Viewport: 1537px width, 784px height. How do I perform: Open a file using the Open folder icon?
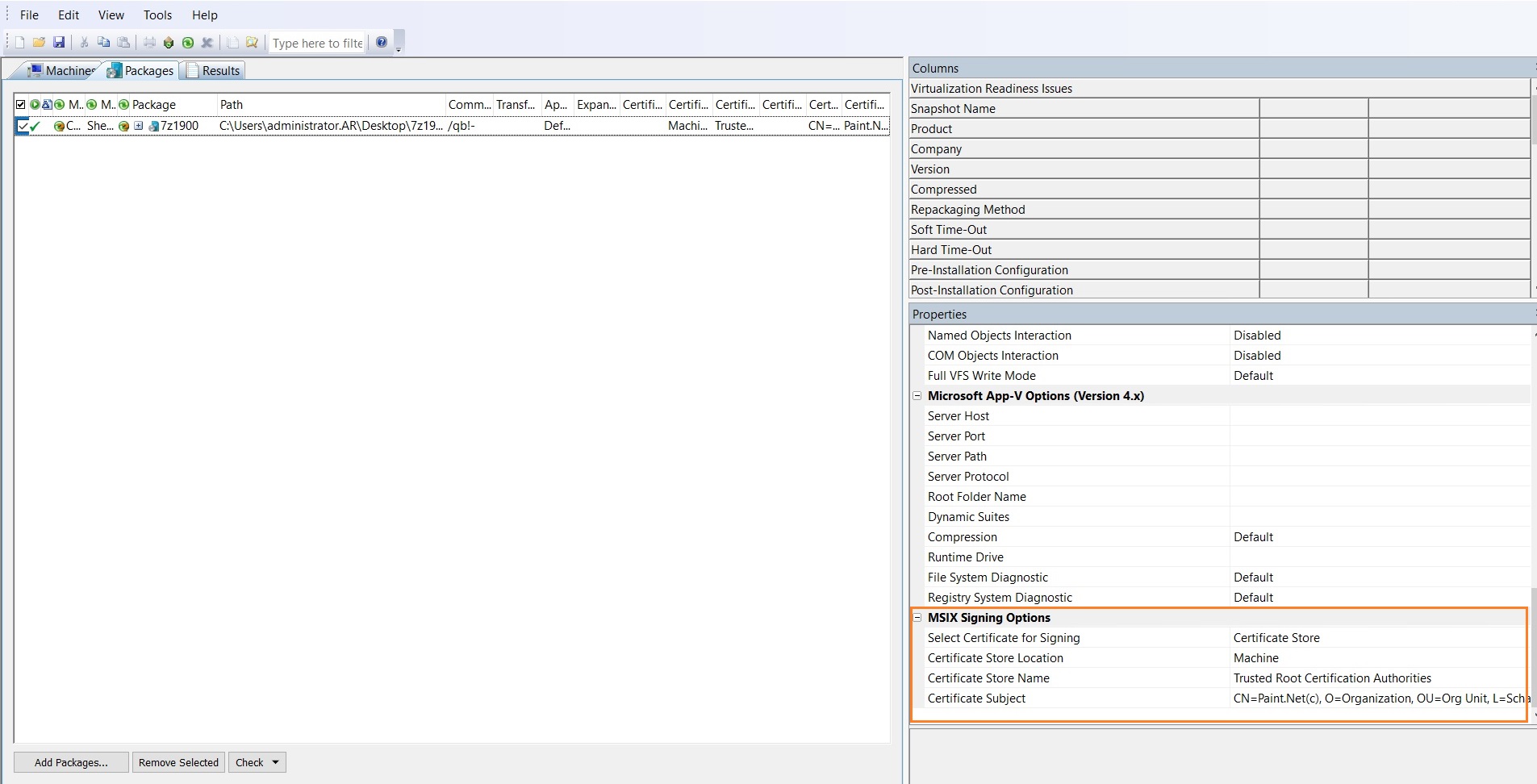[x=38, y=42]
